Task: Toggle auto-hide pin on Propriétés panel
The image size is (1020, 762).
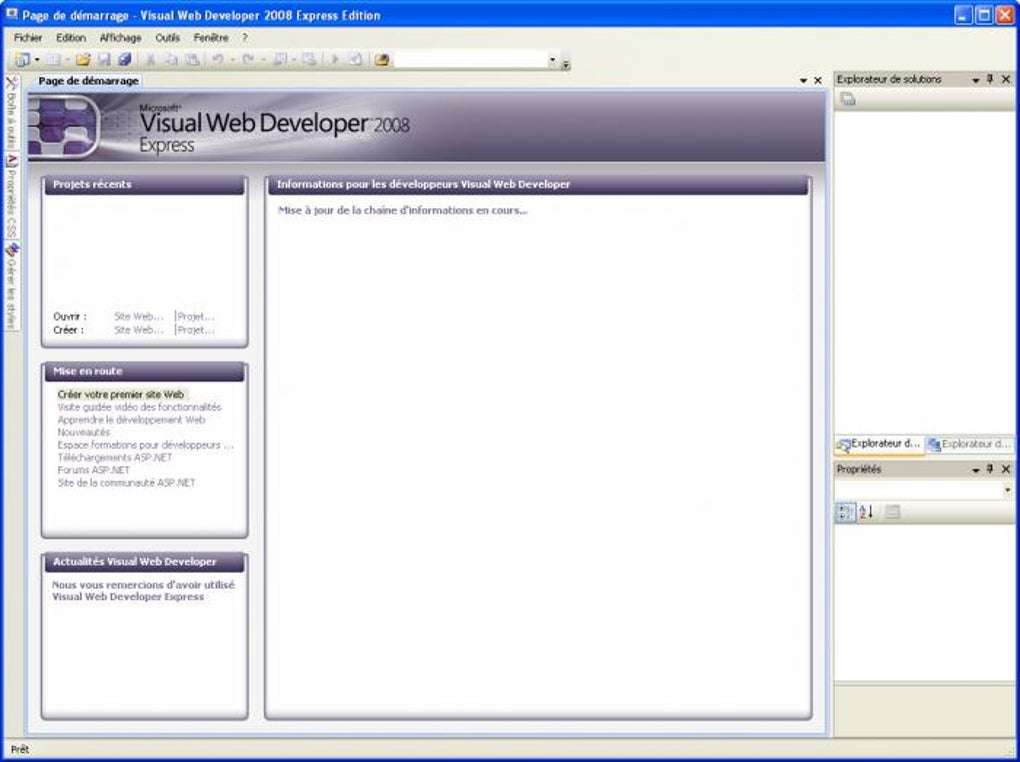Action: (990, 469)
